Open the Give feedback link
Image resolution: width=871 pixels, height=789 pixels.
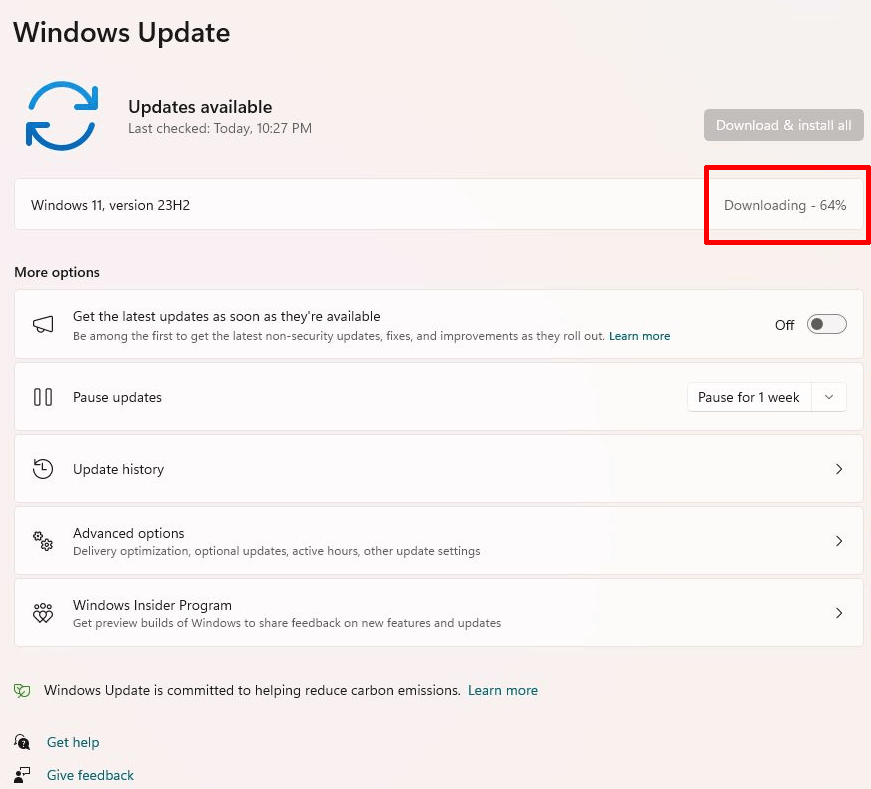point(90,775)
